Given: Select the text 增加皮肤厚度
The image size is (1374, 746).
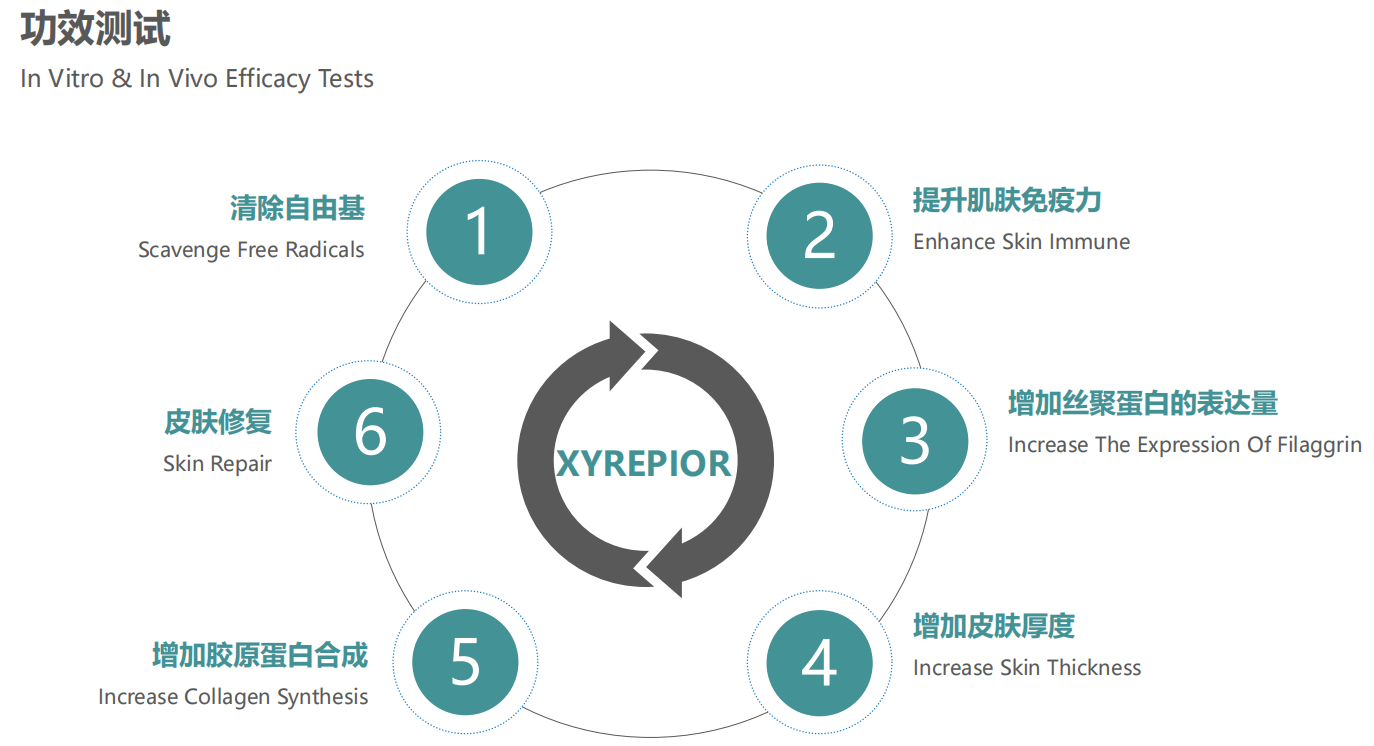Looking at the screenshot, I should [994, 626].
